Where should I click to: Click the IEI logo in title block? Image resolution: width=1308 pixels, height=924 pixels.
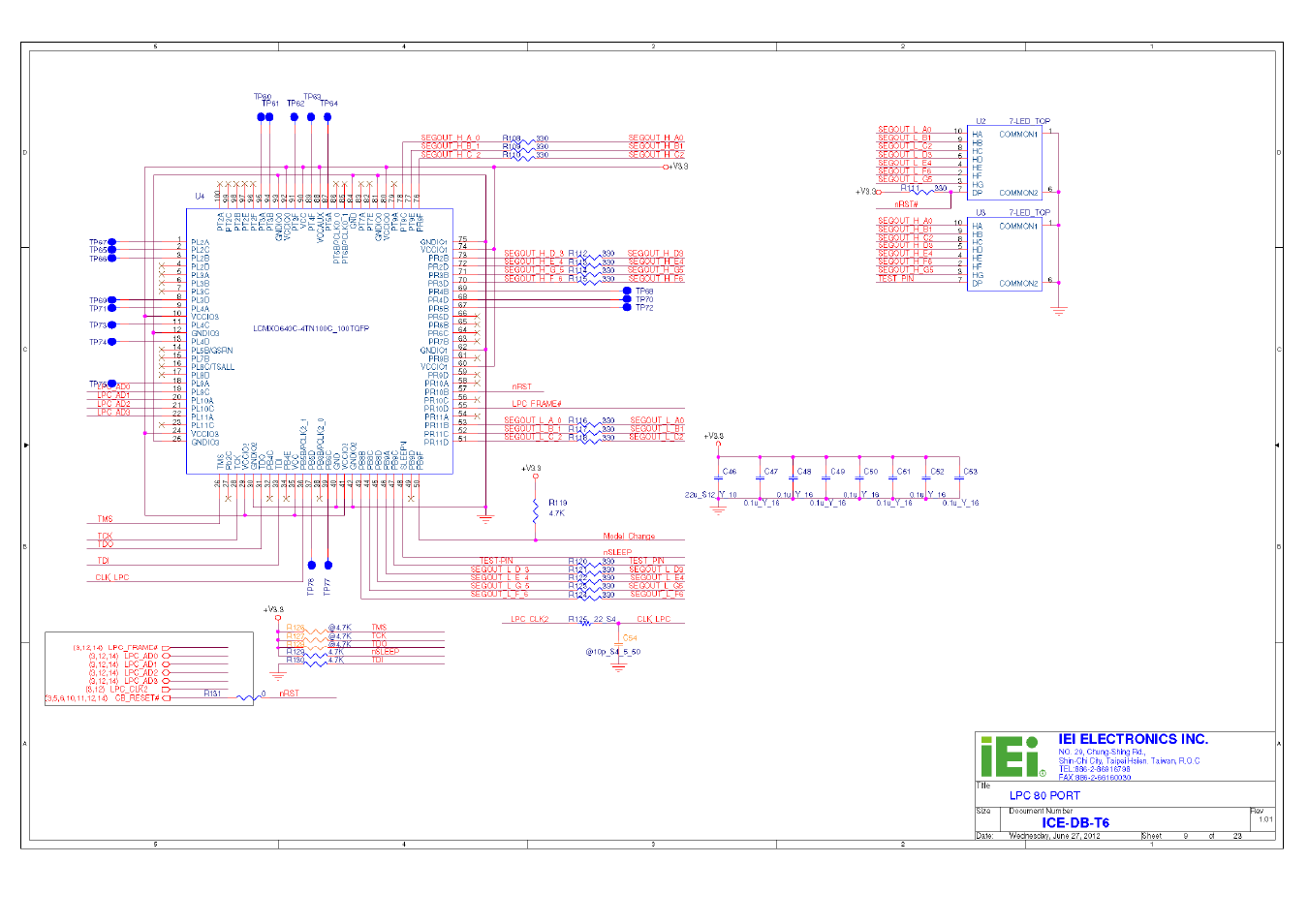click(1013, 755)
